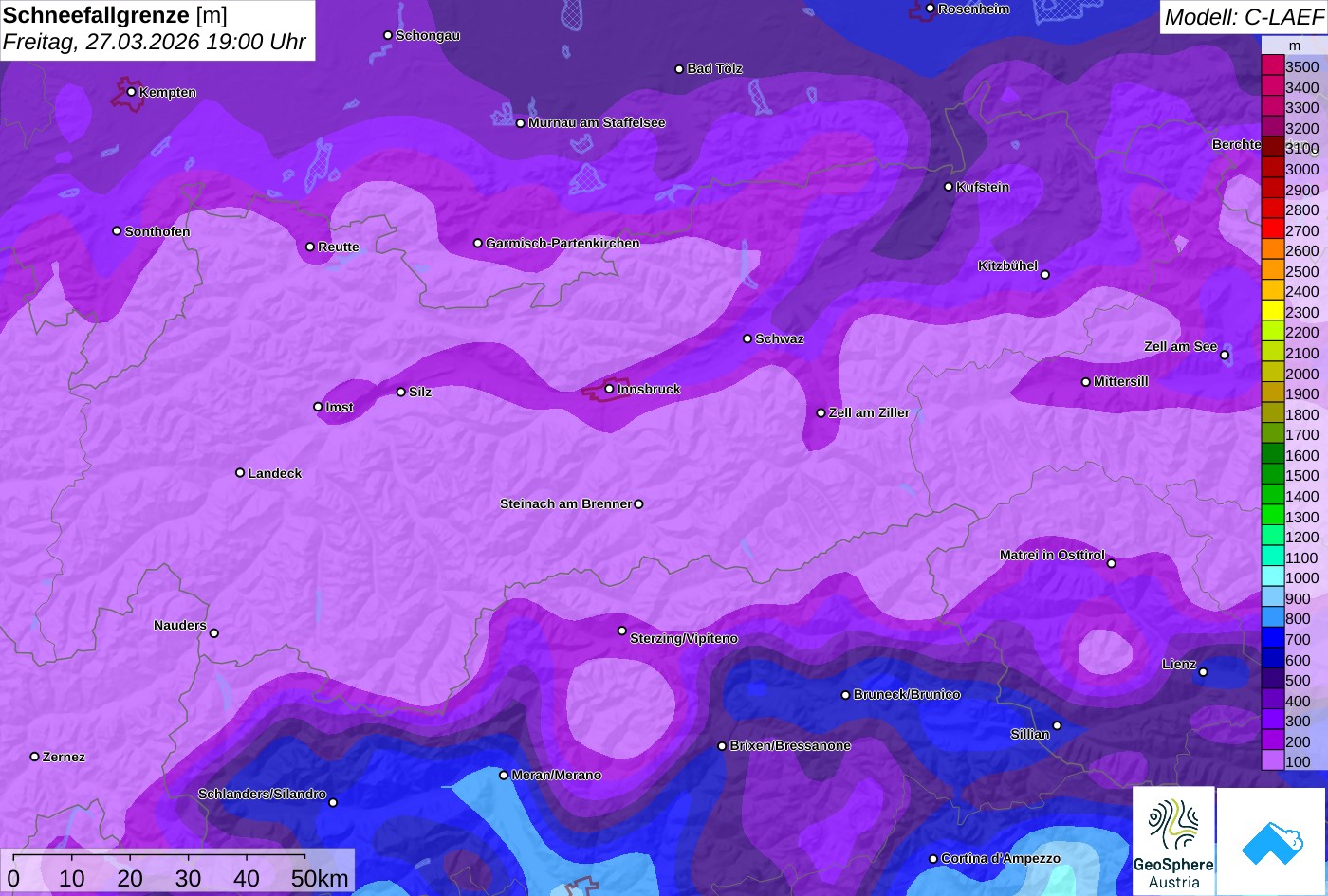Image resolution: width=1328 pixels, height=896 pixels.
Task: Click the Schlanders/Silandro label
Action: (262, 794)
